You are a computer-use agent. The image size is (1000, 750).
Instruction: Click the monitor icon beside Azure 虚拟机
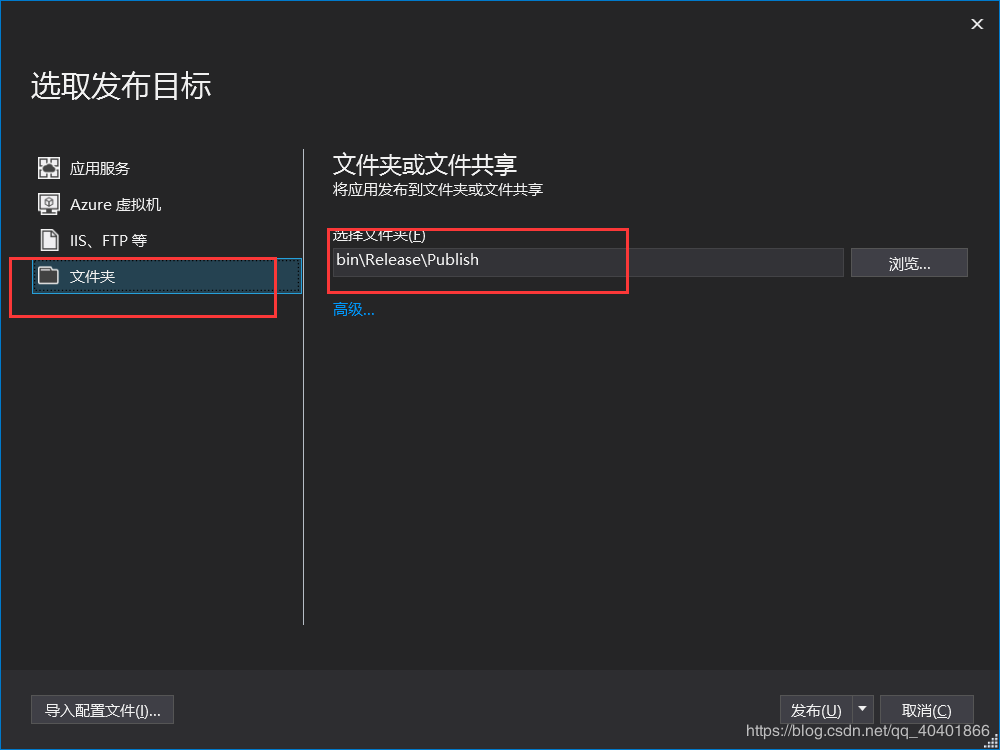pyautogui.click(x=48, y=203)
